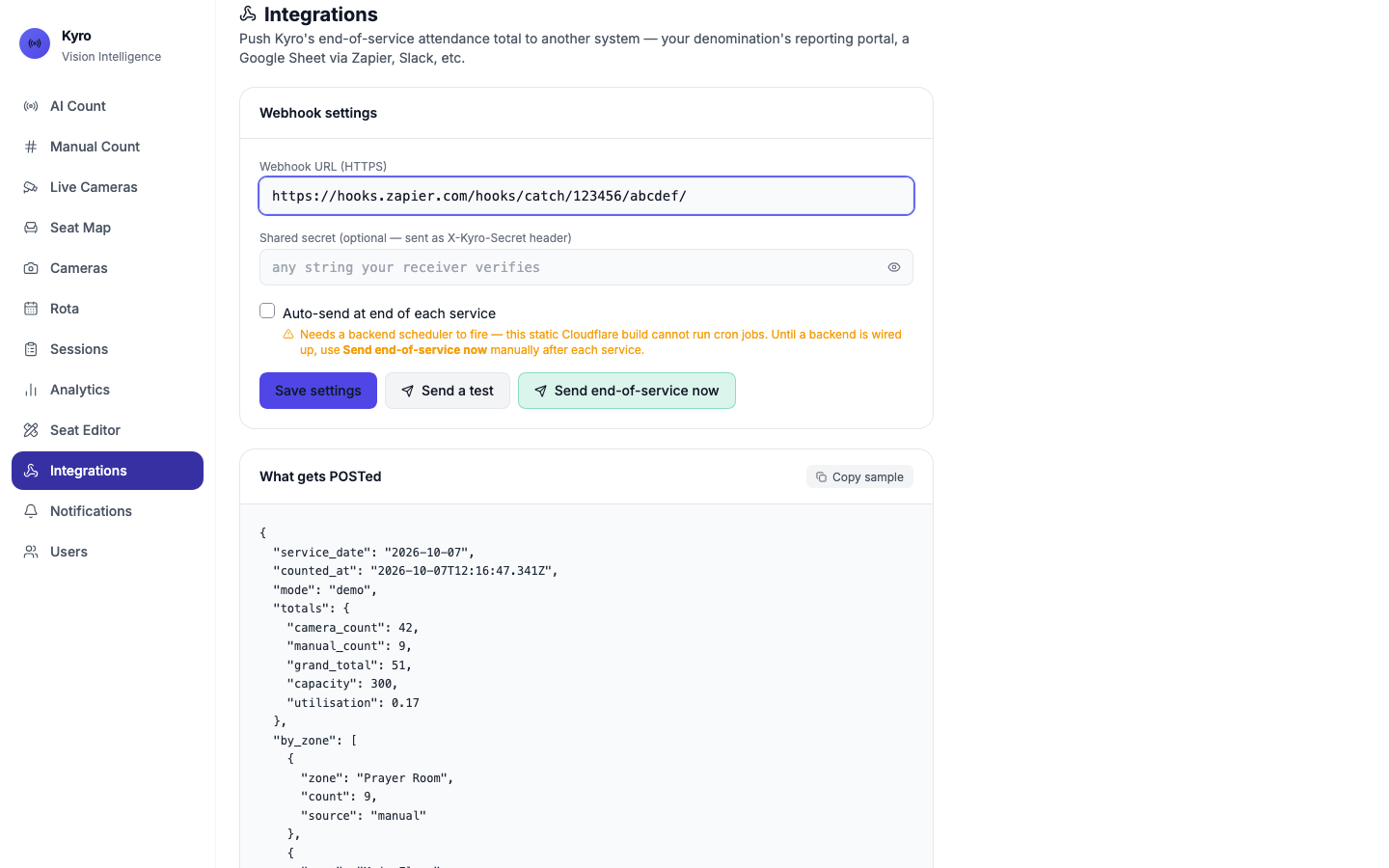Screen dimensions: 1389x868
Task: Click the Sessions clipboard icon
Action: (x=31, y=349)
